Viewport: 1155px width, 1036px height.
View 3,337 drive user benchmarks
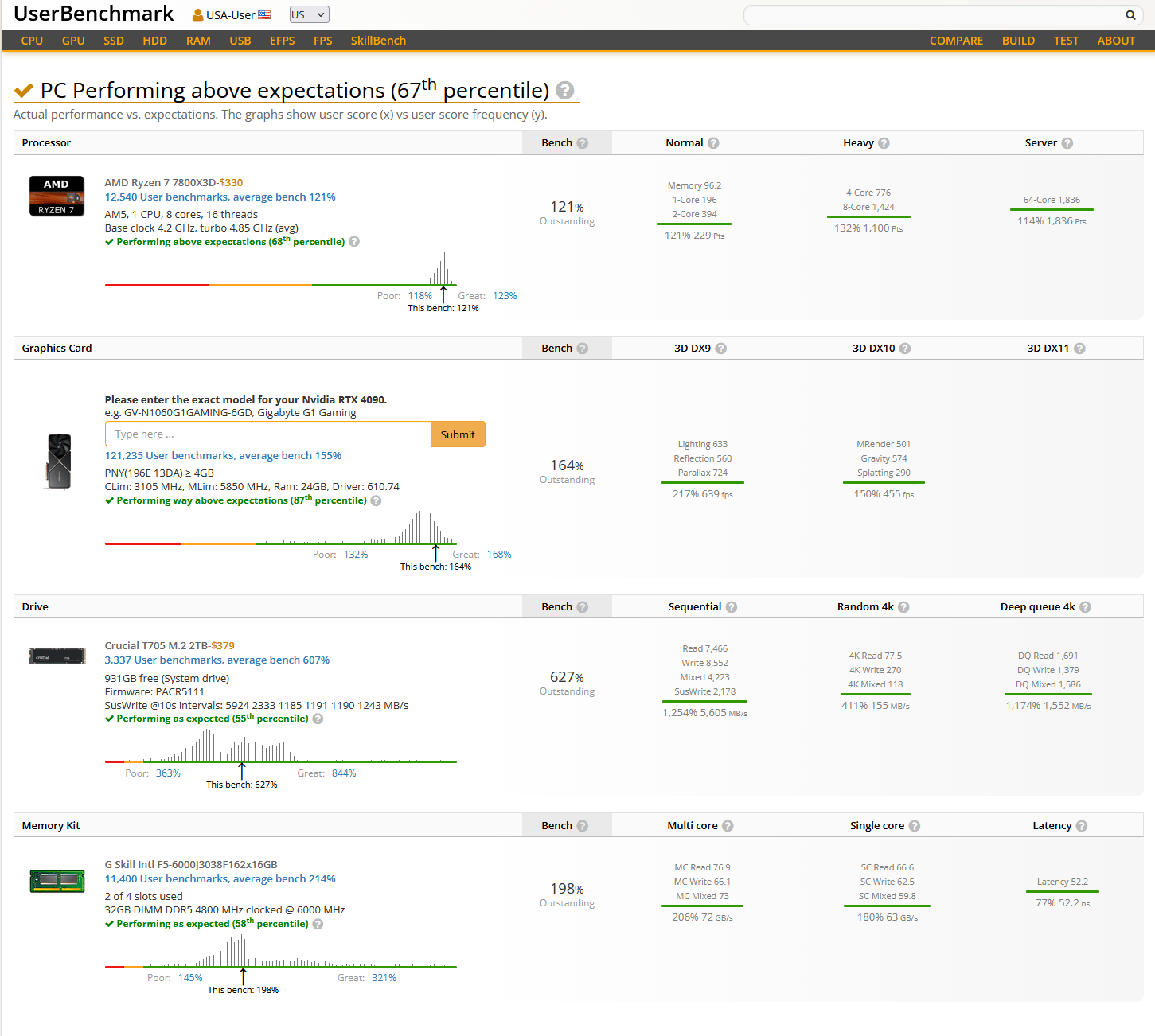tap(217, 660)
